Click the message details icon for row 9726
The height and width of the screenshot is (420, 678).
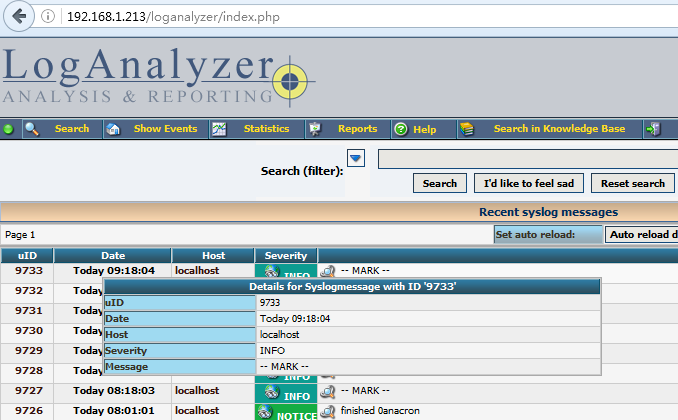pyautogui.click(x=328, y=411)
